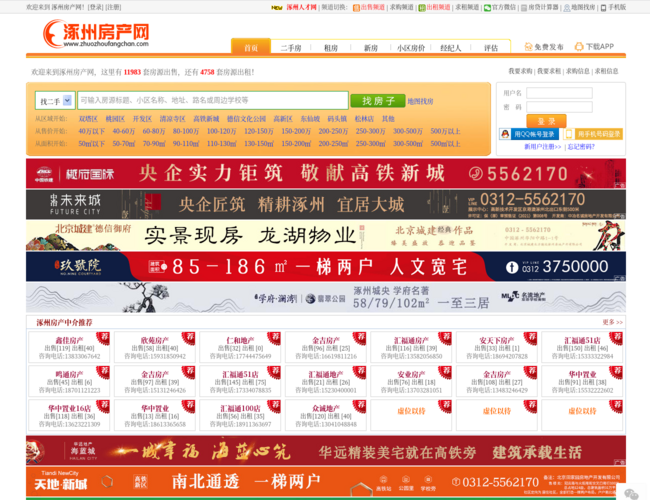Open the 租房 navigation tab
The image size is (650, 500).
click(x=331, y=48)
